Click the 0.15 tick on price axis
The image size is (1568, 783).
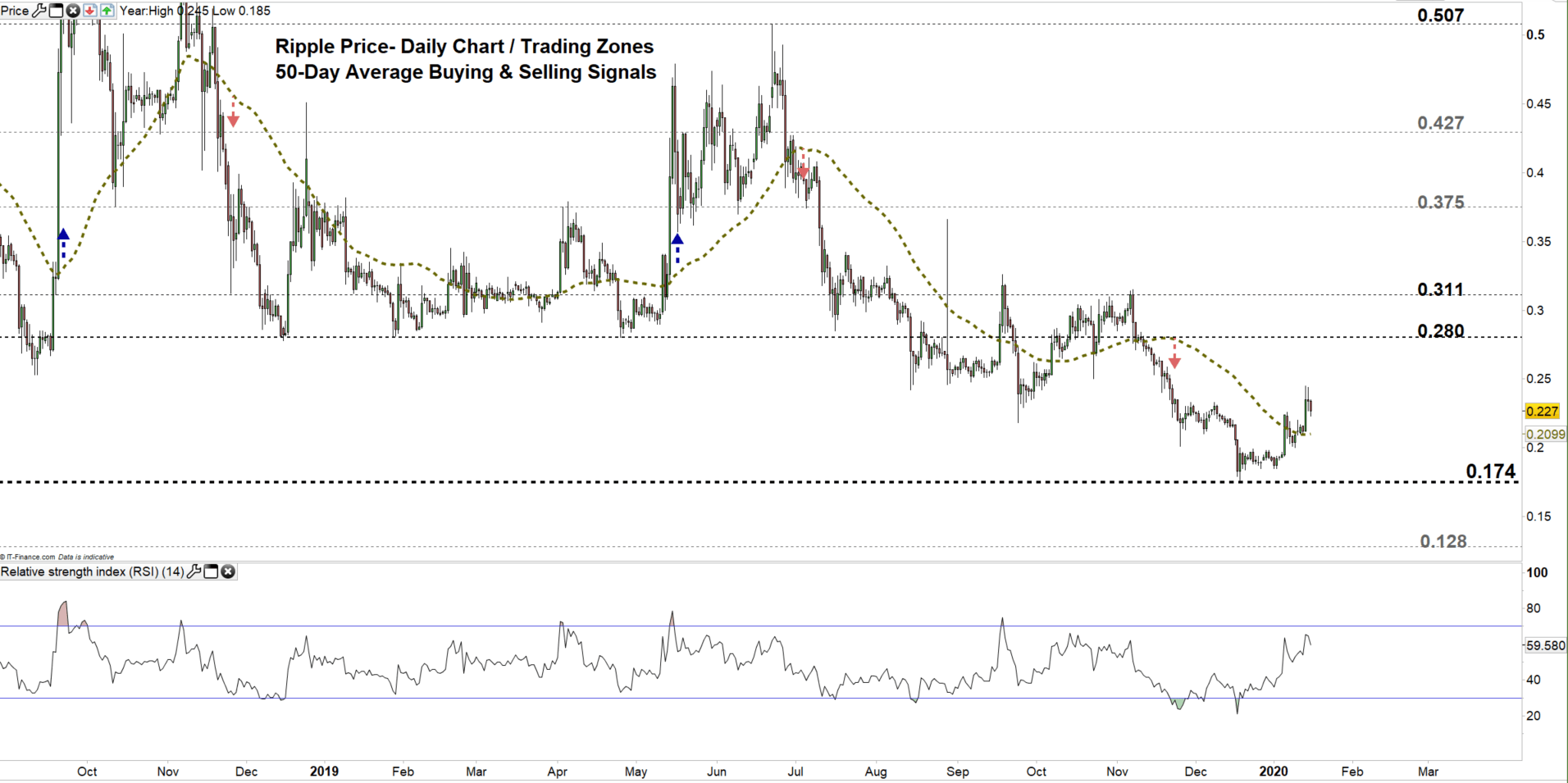coord(1538,517)
